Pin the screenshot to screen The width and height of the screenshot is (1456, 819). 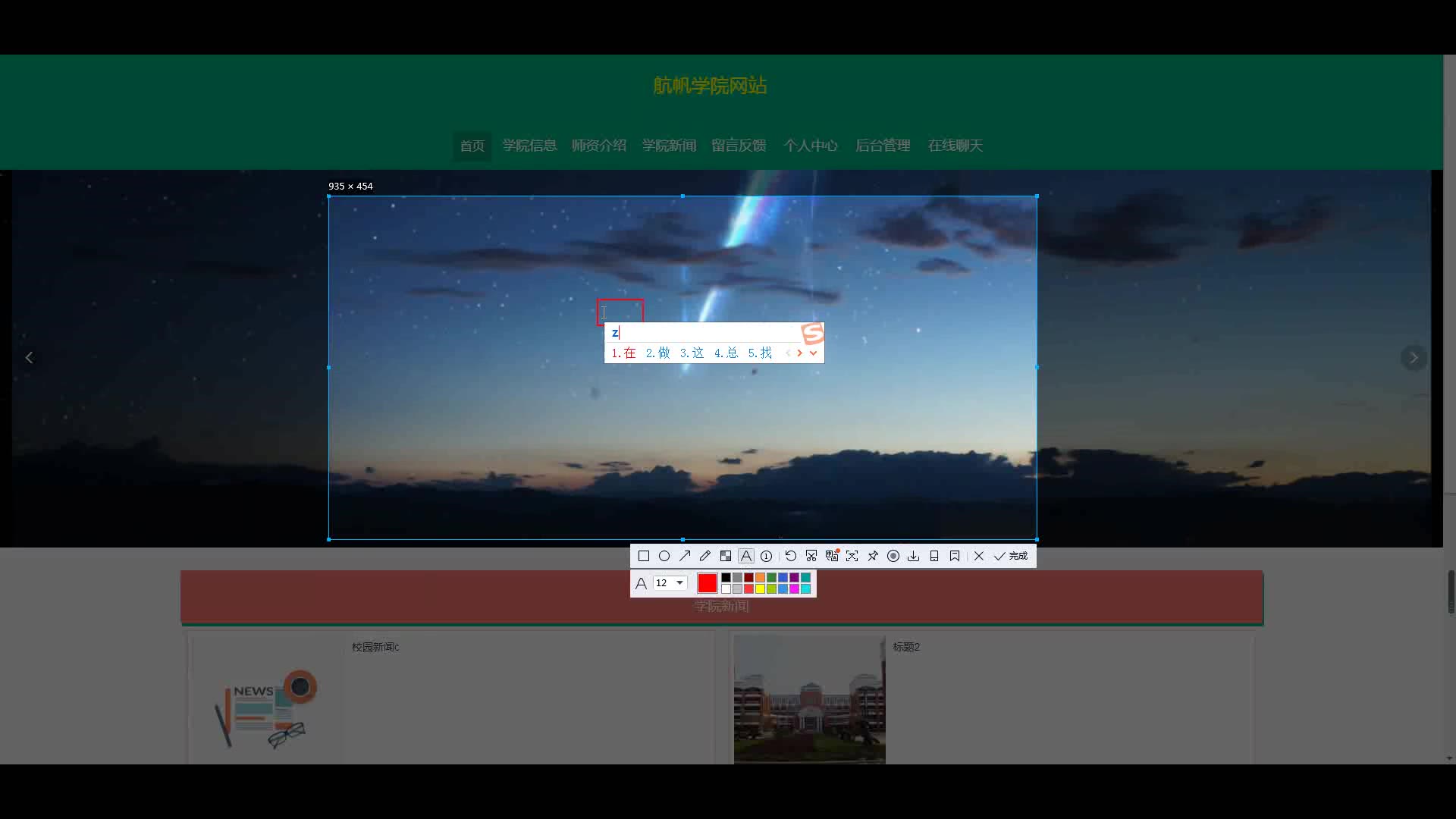[x=873, y=556]
